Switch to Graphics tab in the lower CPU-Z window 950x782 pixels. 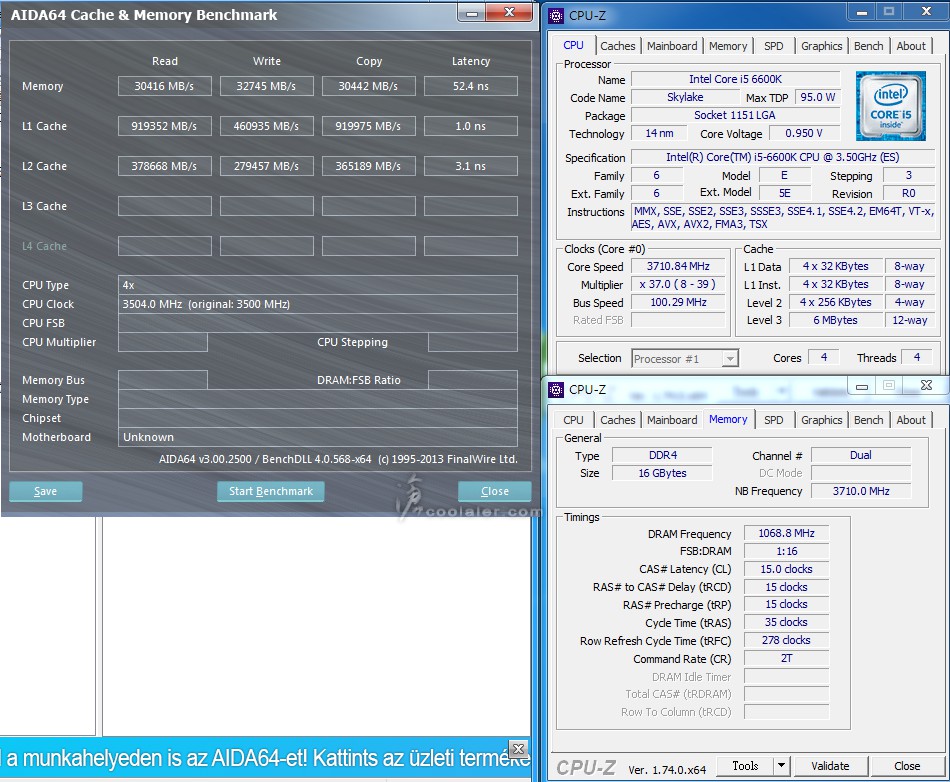[822, 420]
